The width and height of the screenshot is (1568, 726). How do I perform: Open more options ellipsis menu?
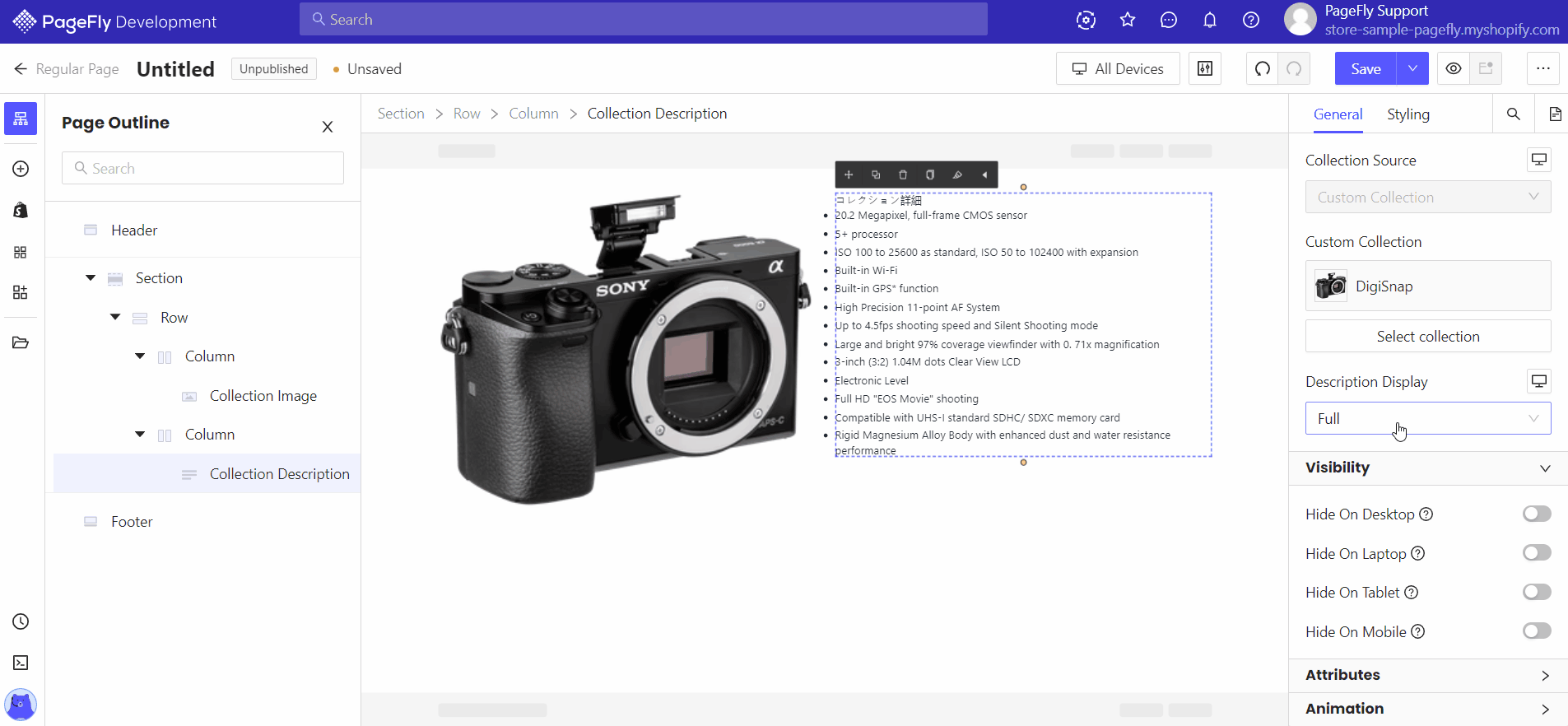1543,68
